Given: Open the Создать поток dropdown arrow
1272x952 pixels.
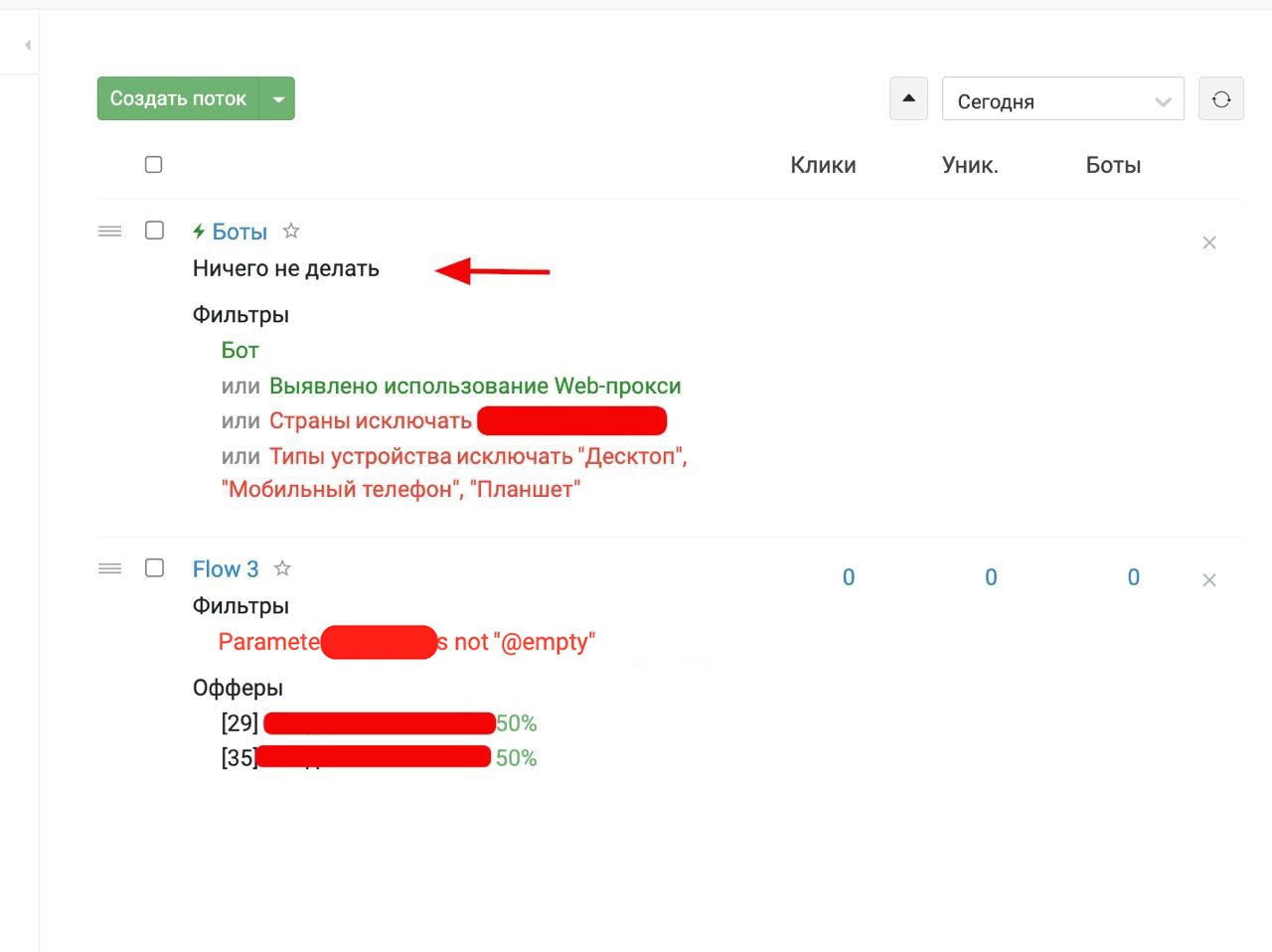Looking at the screenshot, I should (278, 98).
